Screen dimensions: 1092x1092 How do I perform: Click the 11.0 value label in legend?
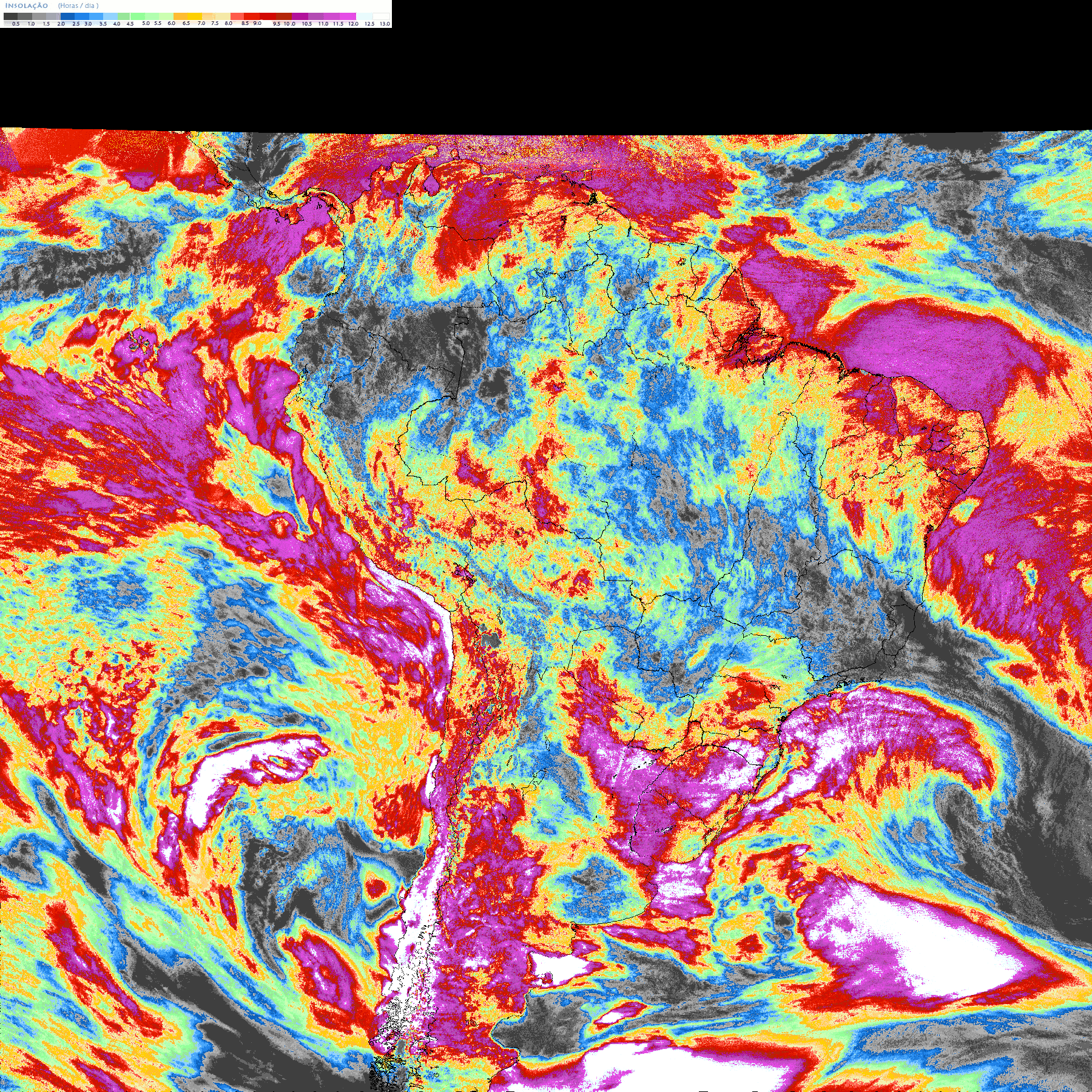point(323,24)
